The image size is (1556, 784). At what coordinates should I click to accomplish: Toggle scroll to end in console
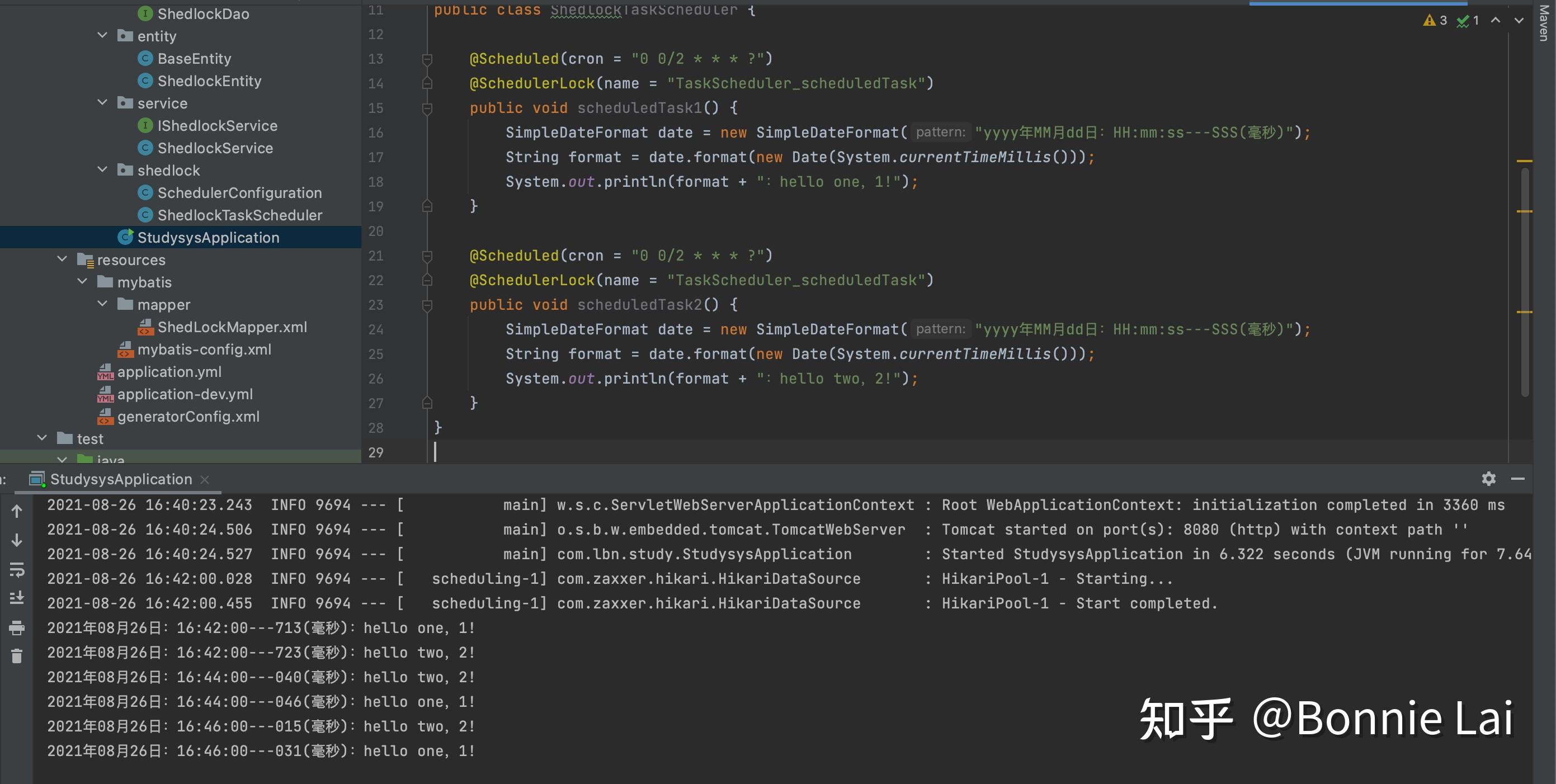[x=17, y=597]
